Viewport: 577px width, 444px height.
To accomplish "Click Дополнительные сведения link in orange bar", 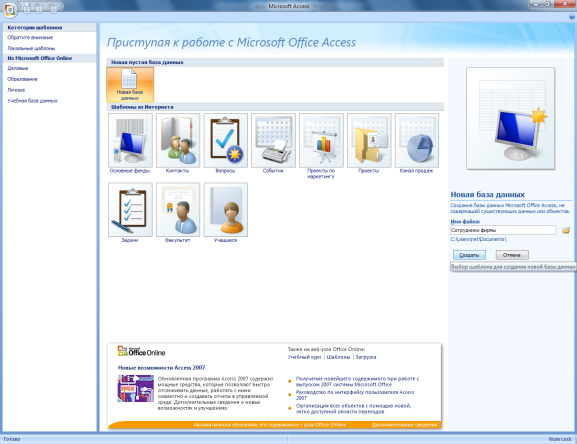I will coord(404,425).
